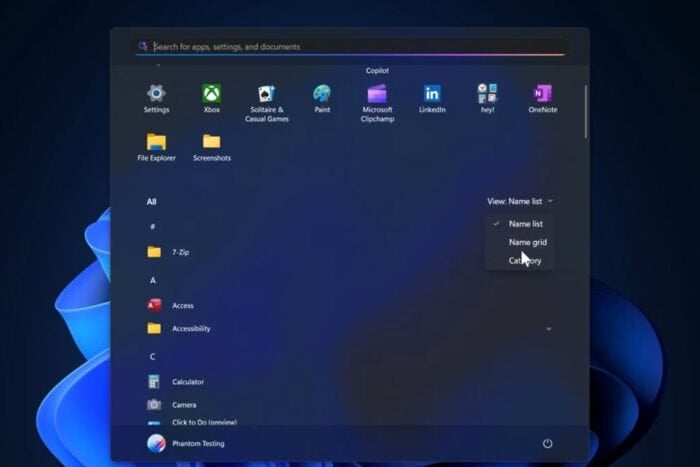
Task: Open the Screenshots pinned folder
Action: click(212, 142)
